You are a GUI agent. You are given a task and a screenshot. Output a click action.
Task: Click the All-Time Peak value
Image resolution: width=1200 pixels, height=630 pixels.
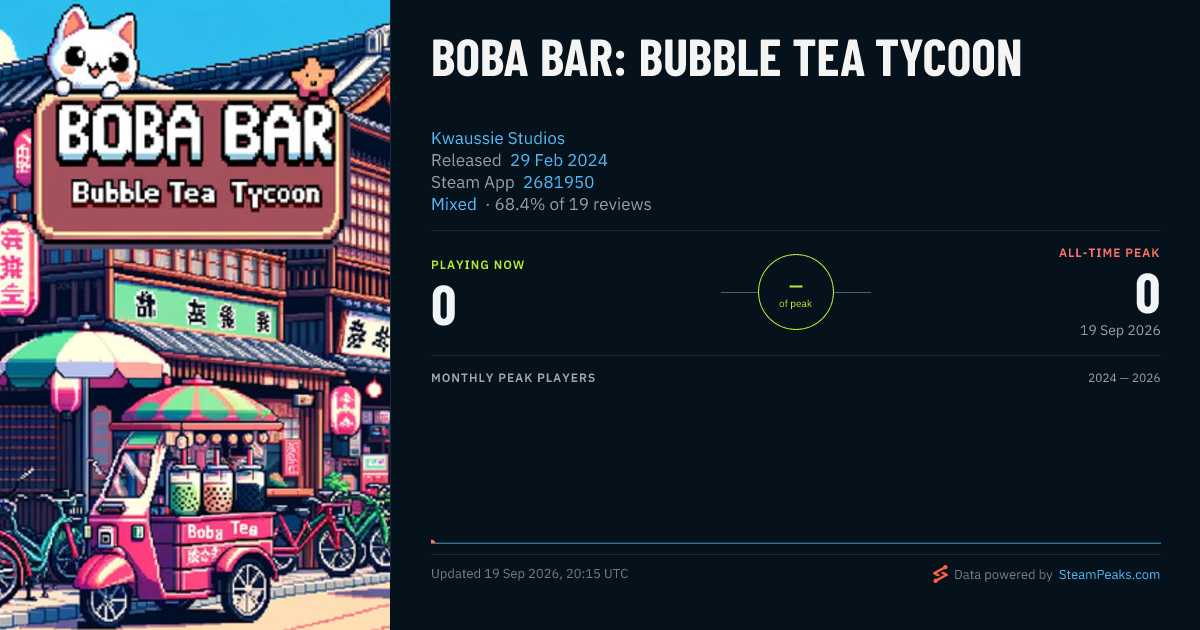pos(1148,294)
